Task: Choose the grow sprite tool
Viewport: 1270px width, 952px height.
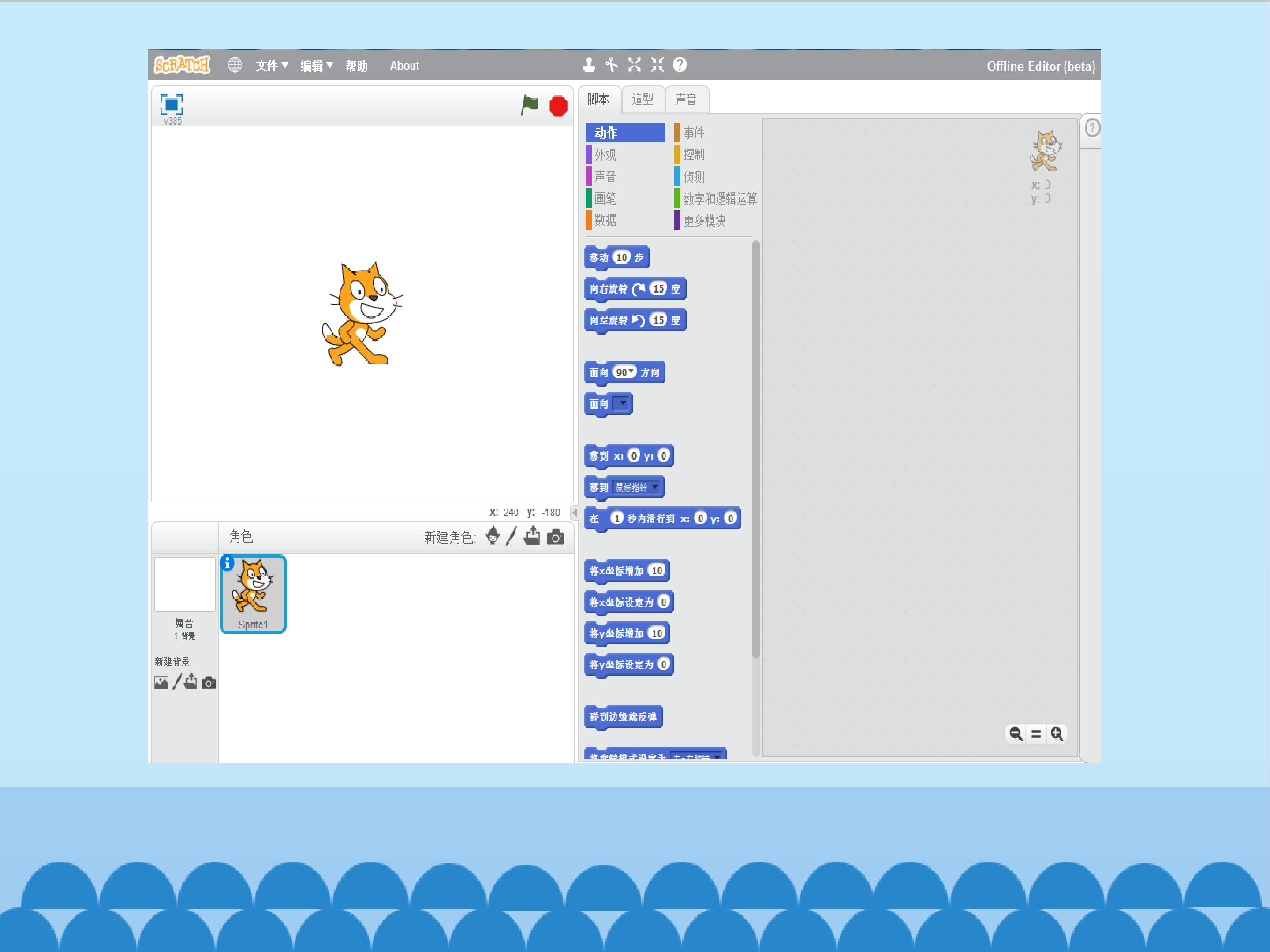Action: point(635,65)
